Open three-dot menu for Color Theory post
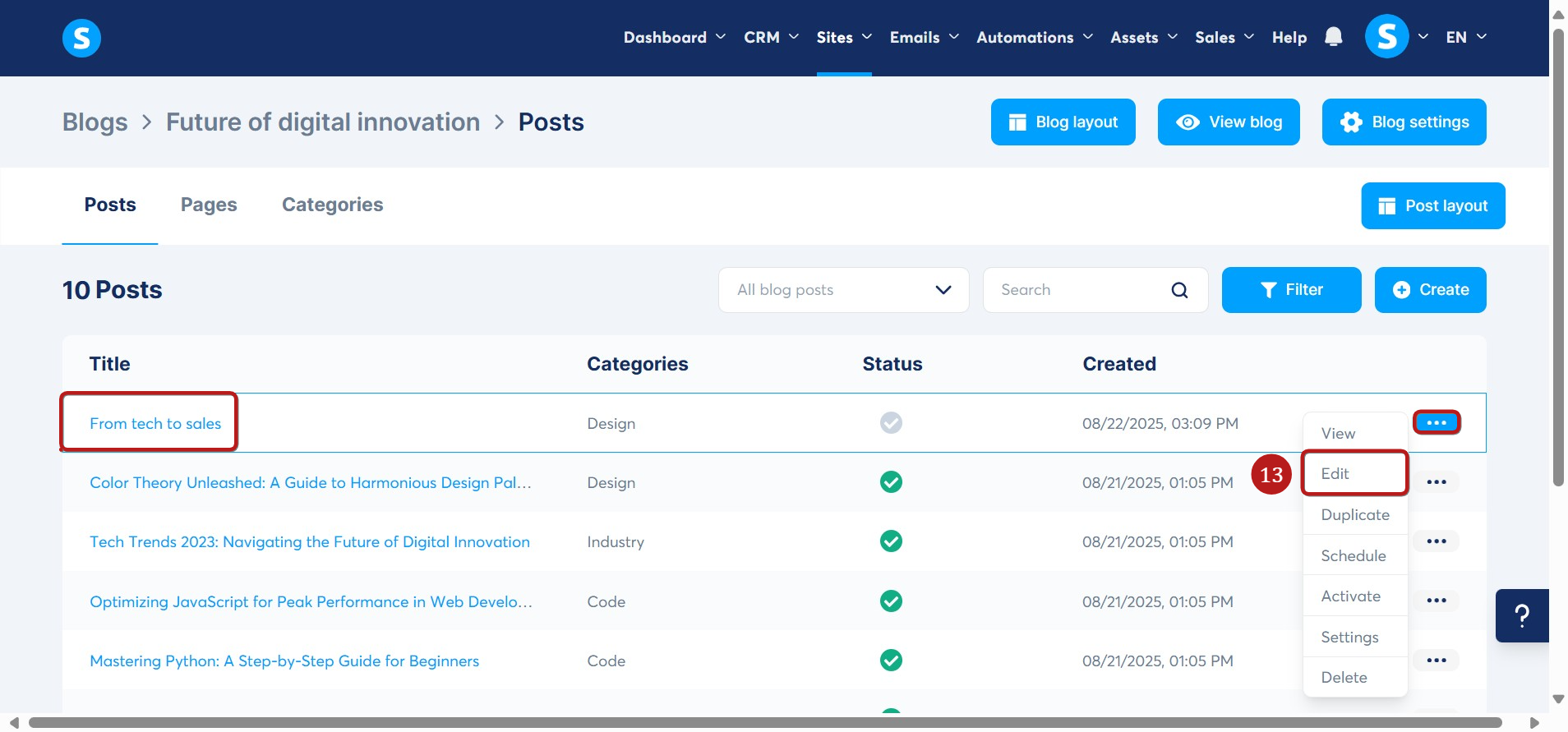The height and width of the screenshot is (732, 1568). coord(1436,482)
